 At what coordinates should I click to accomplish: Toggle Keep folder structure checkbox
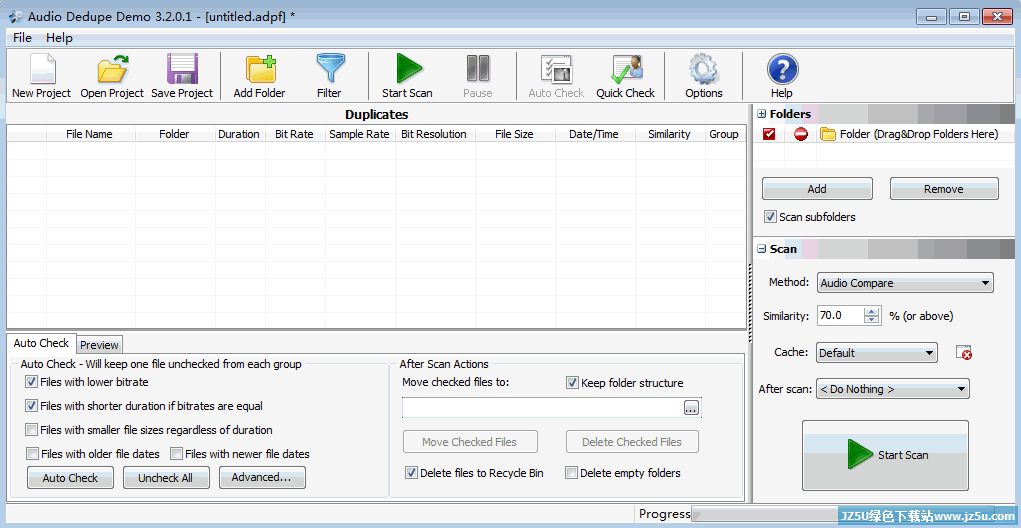click(572, 383)
